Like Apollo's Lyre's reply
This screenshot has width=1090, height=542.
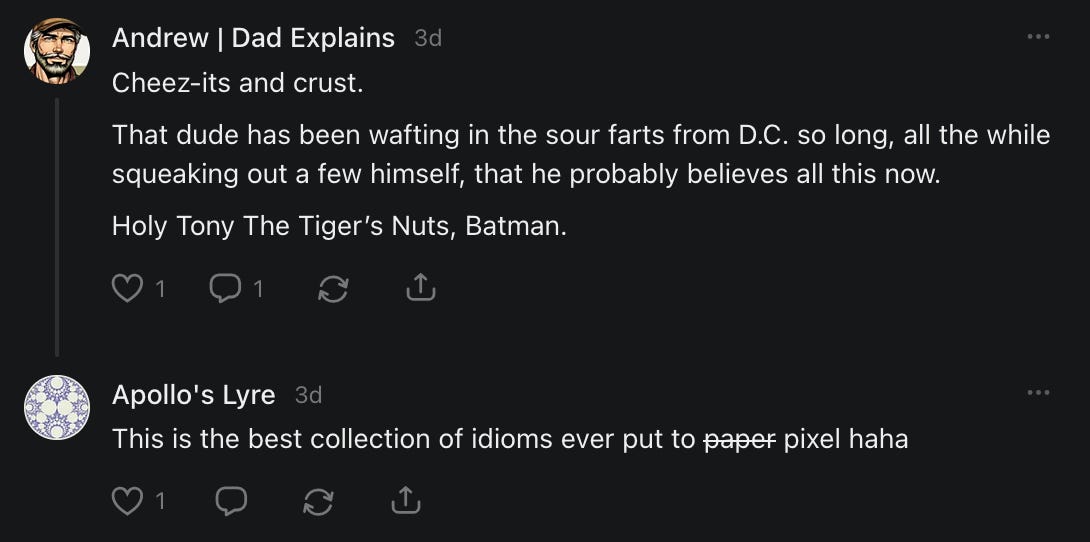click(x=127, y=500)
